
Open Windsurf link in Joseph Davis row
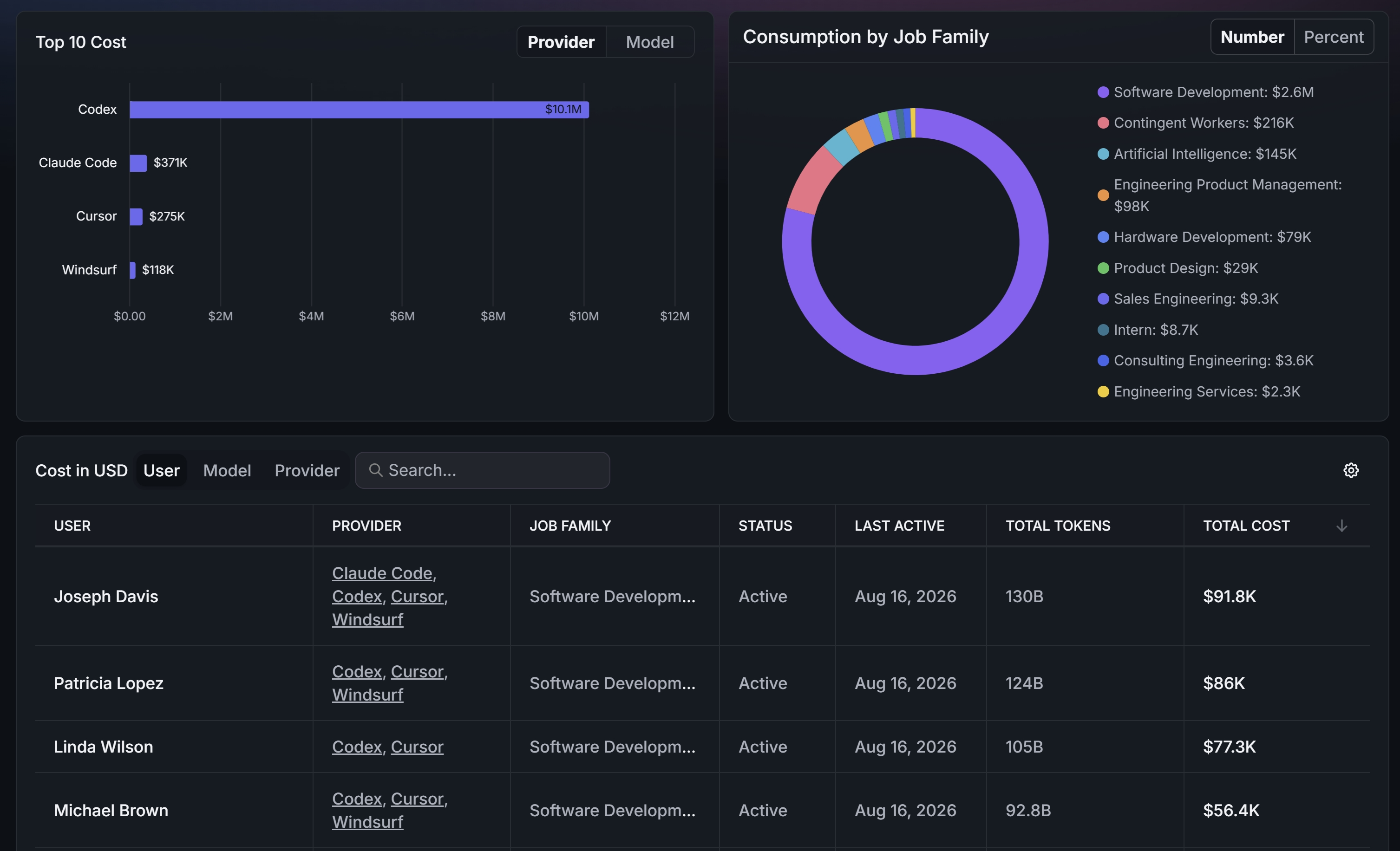point(367,620)
